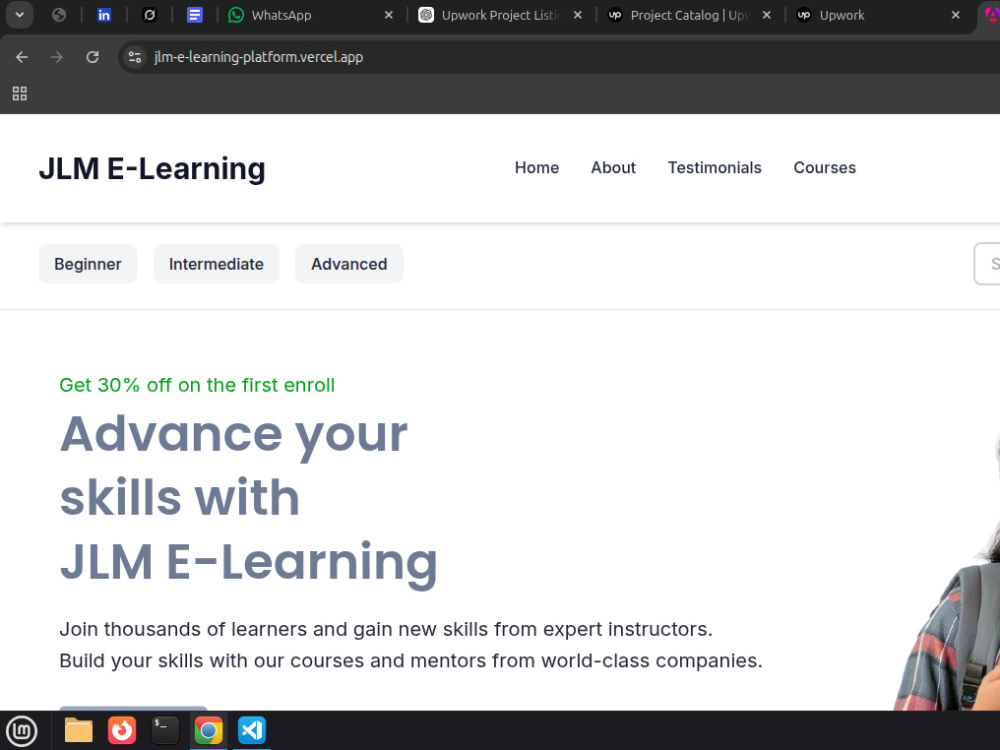
Task: Click the jlm-e-learning-platform.vercel.app address bar
Action: [x=561, y=57]
